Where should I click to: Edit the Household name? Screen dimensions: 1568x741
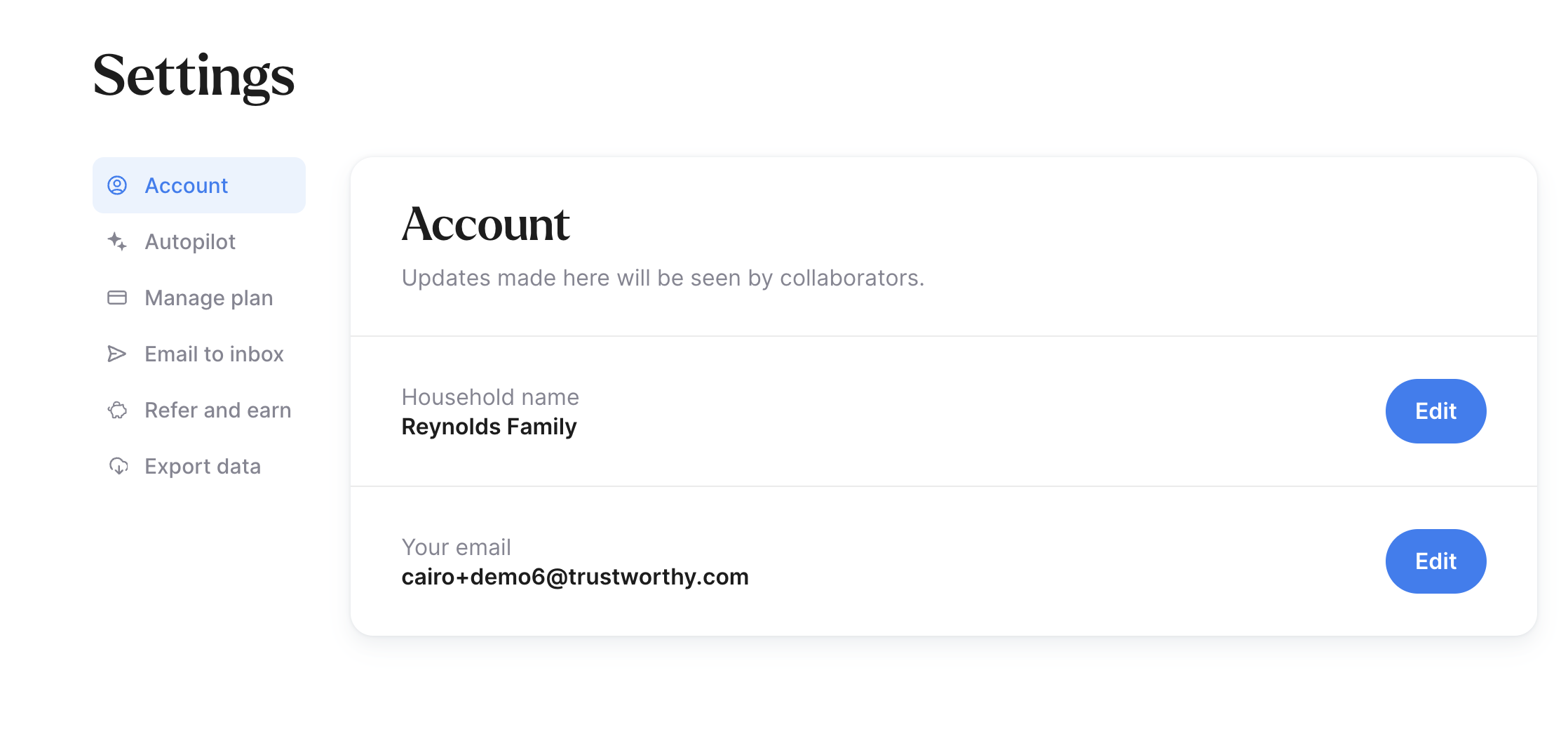[1435, 411]
